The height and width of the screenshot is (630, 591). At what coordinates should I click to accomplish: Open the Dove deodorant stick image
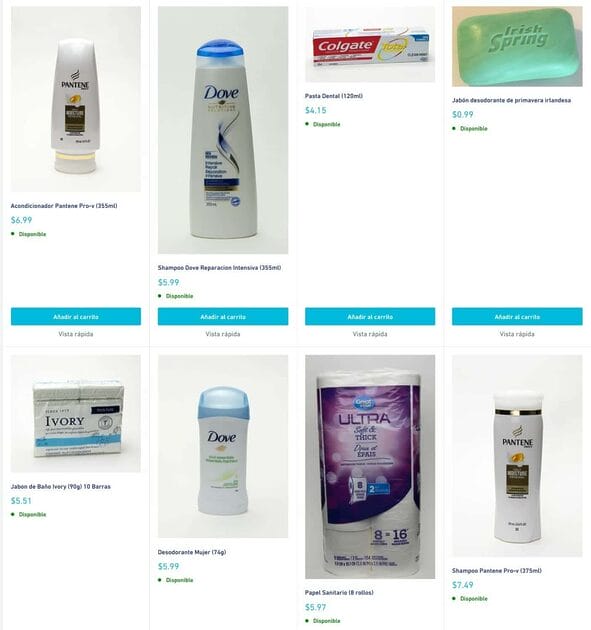click(223, 446)
